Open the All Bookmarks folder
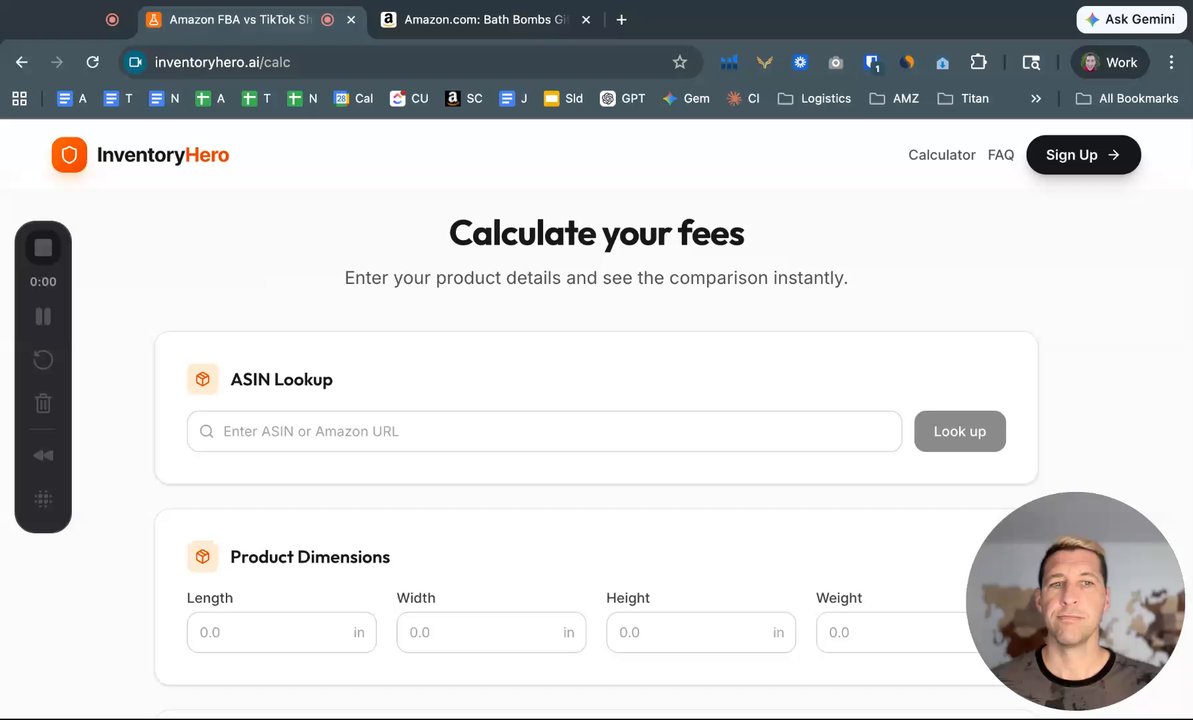 tap(1127, 98)
